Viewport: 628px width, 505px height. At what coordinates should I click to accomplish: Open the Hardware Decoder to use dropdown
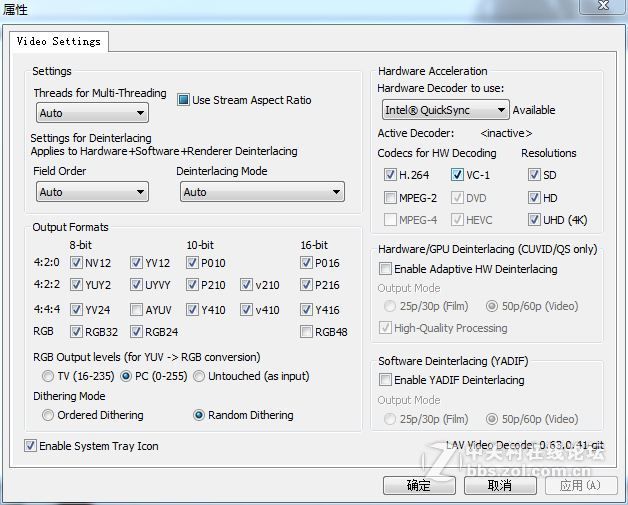445,110
